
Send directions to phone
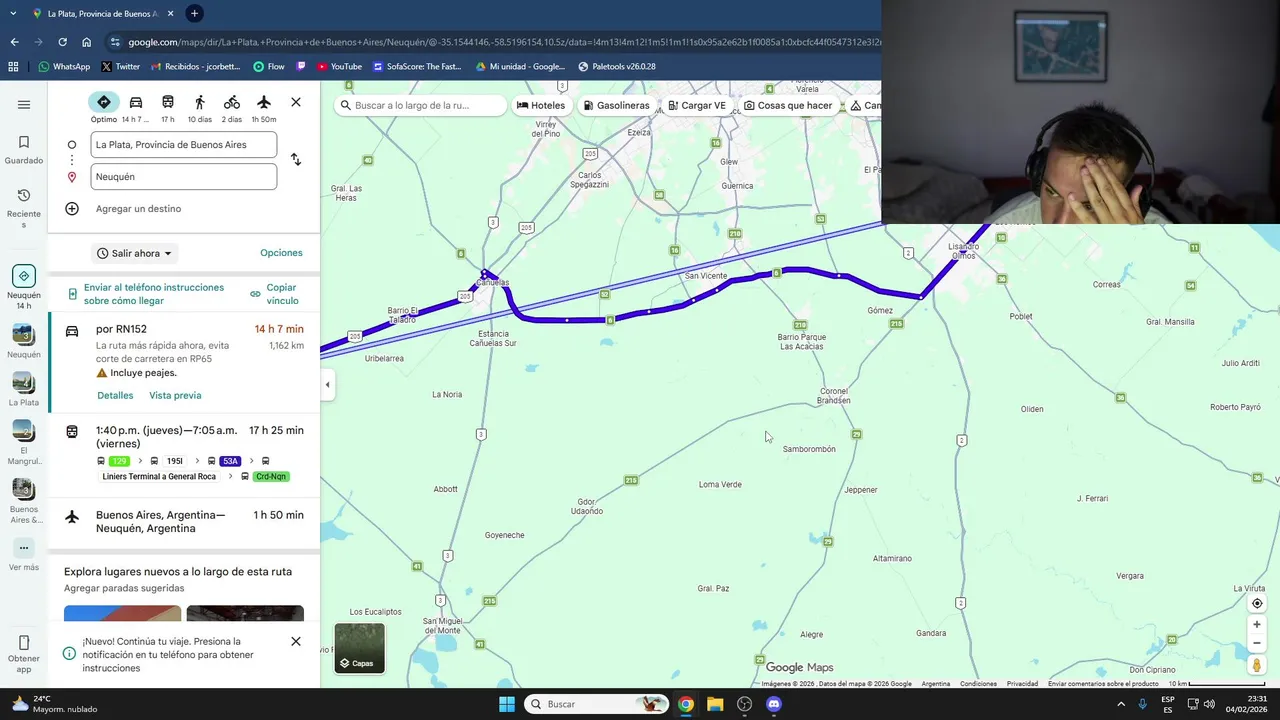point(146,294)
